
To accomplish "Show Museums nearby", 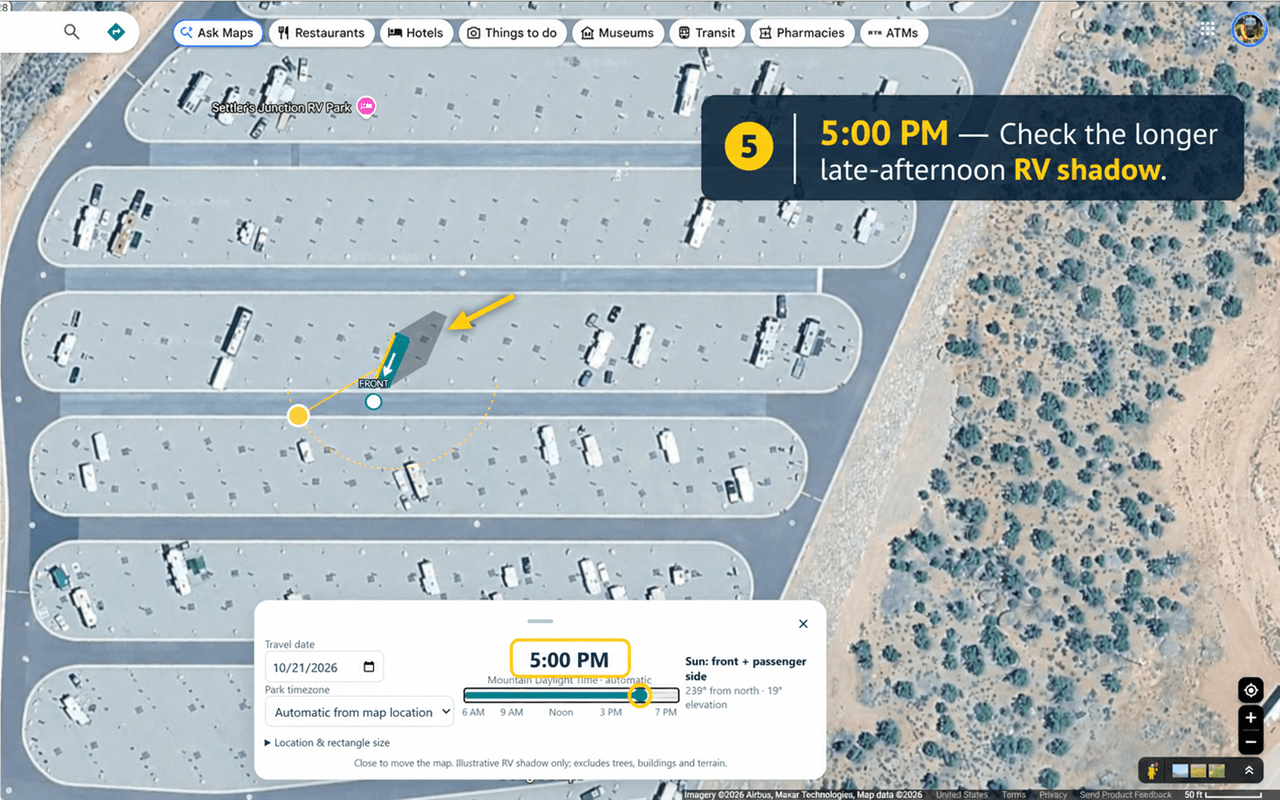I will (617, 33).
